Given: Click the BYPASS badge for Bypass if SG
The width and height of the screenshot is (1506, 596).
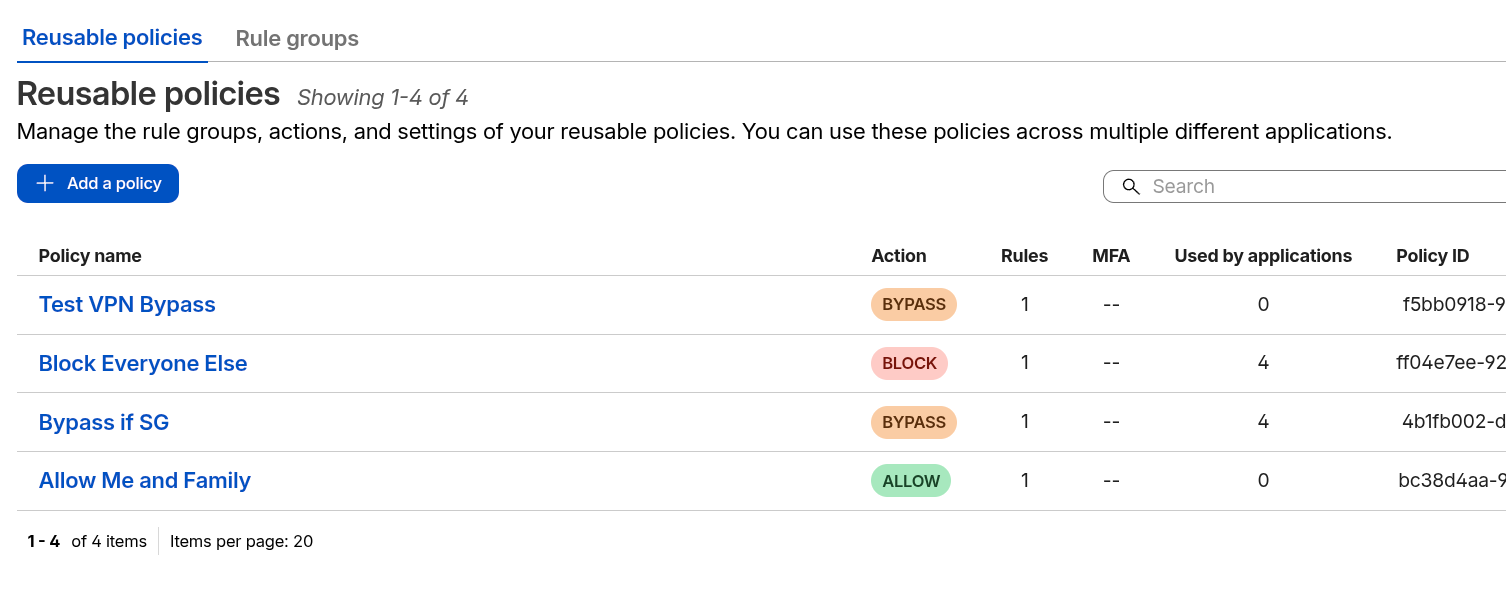Looking at the screenshot, I should (914, 423).
